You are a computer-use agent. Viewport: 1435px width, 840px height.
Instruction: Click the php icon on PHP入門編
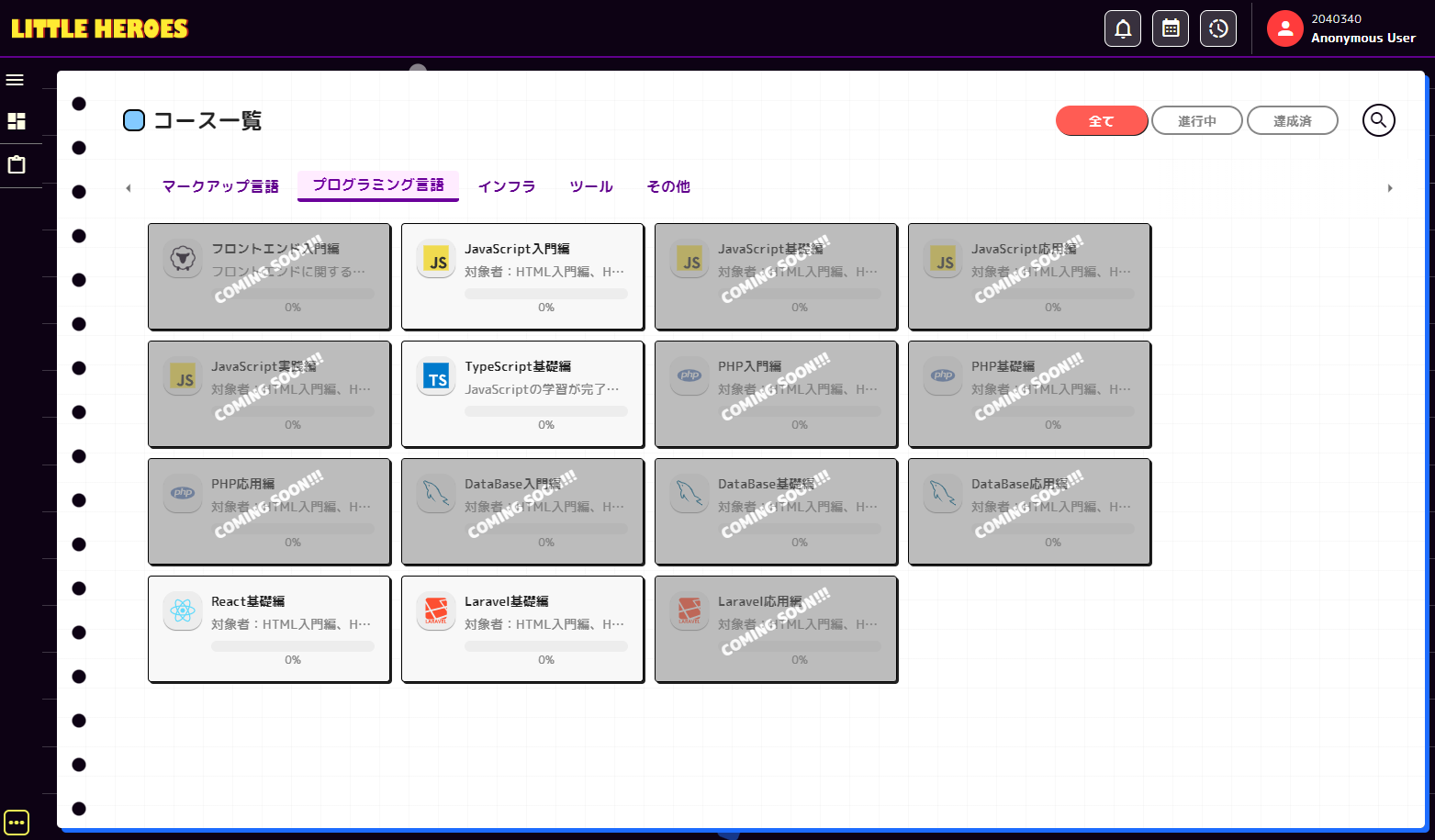(x=689, y=377)
